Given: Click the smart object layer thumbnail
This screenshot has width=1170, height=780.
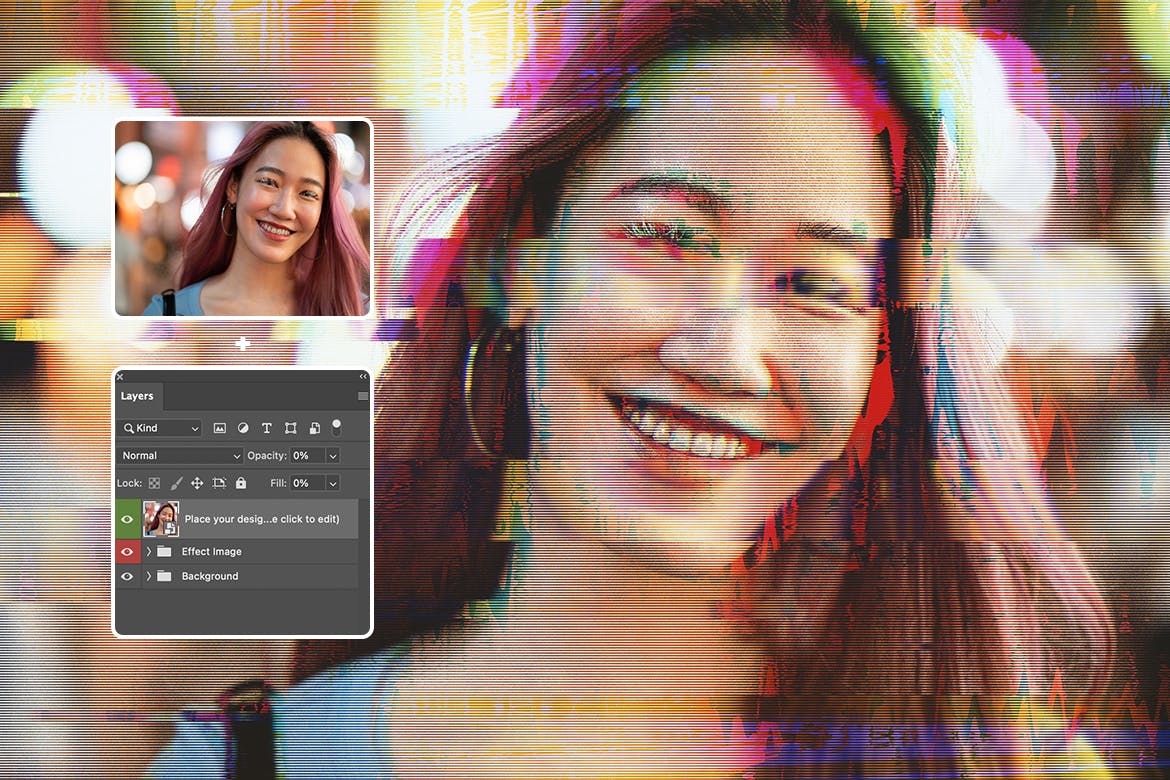Looking at the screenshot, I should click(x=160, y=519).
